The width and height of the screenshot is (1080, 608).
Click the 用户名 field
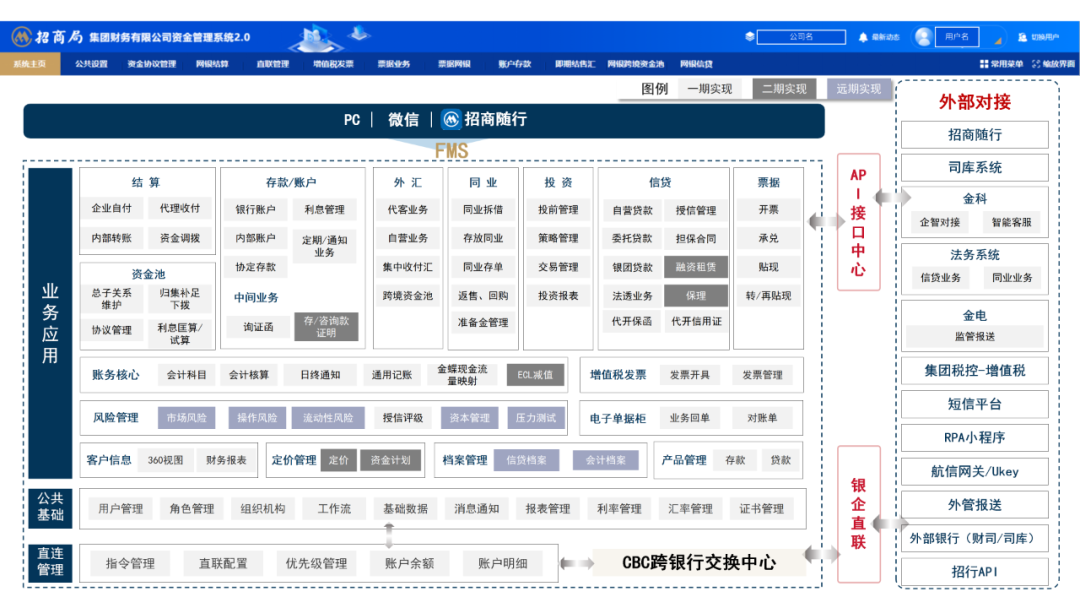point(957,36)
